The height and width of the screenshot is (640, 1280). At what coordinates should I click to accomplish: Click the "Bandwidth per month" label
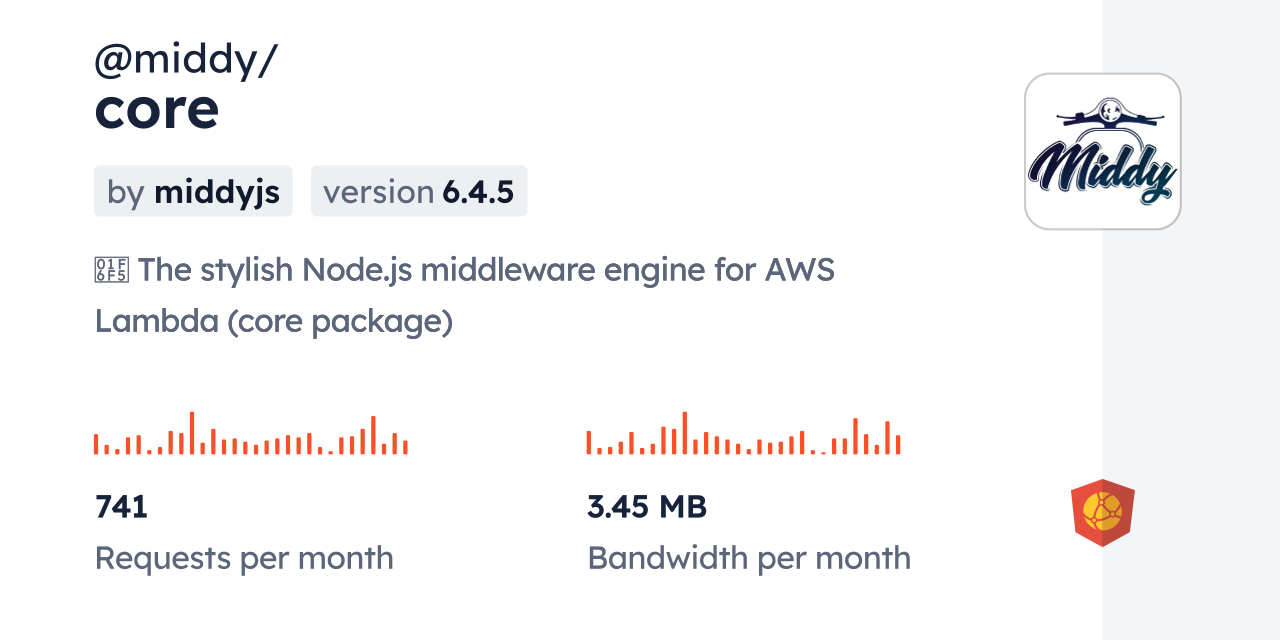point(749,558)
